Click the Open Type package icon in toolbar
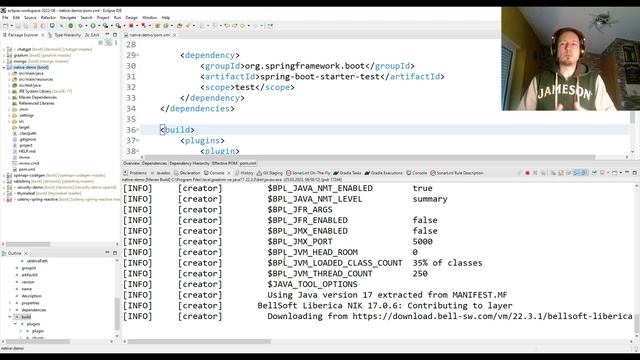This screenshot has height=360, width=640. (x=179, y=26)
